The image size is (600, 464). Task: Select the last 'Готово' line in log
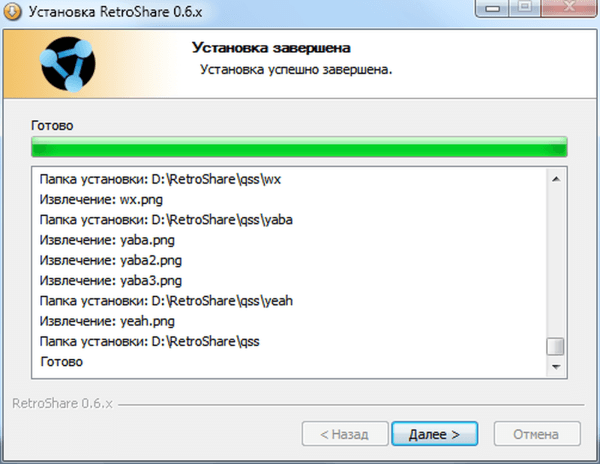62,362
